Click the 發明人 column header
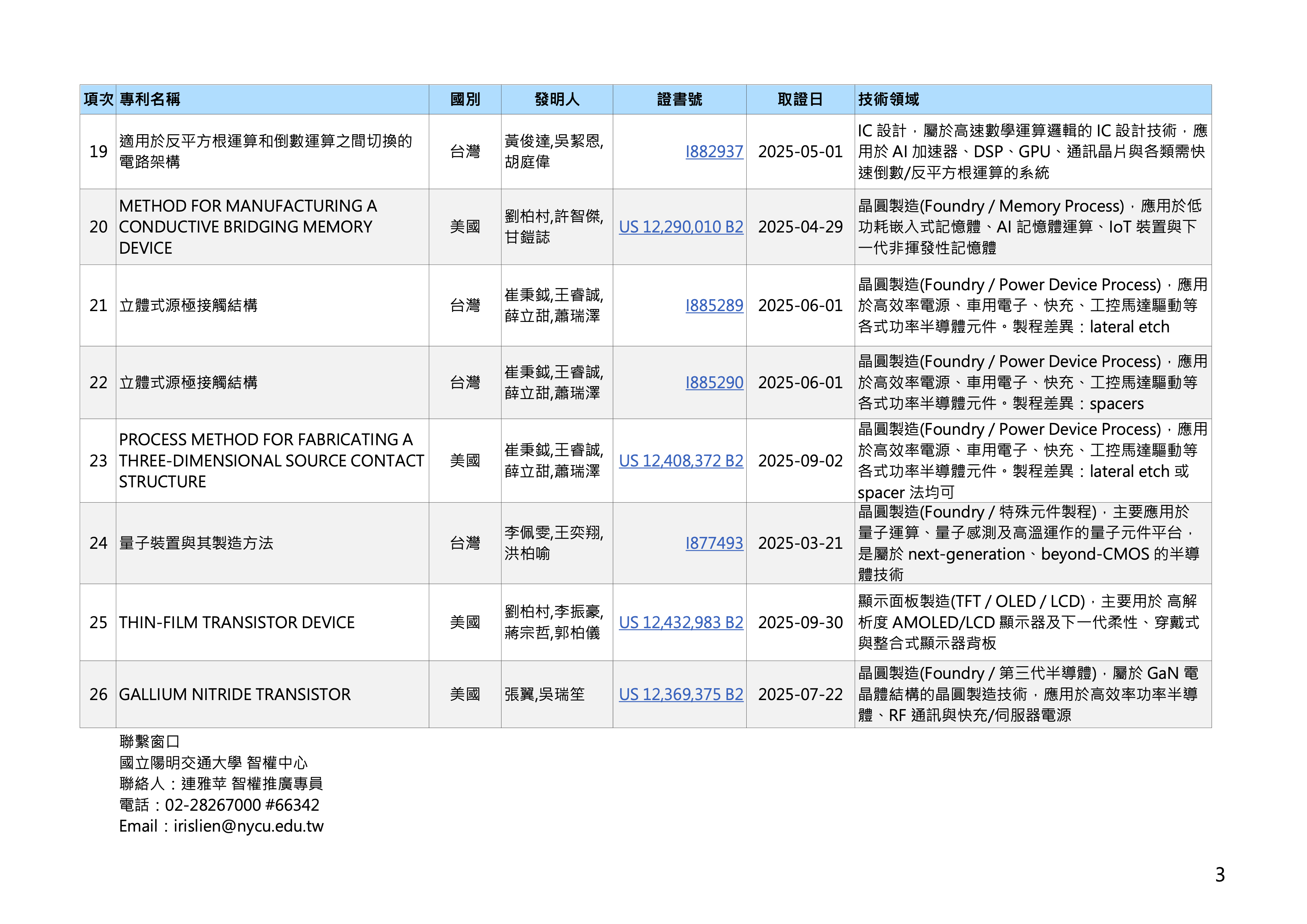 [557, 99]
